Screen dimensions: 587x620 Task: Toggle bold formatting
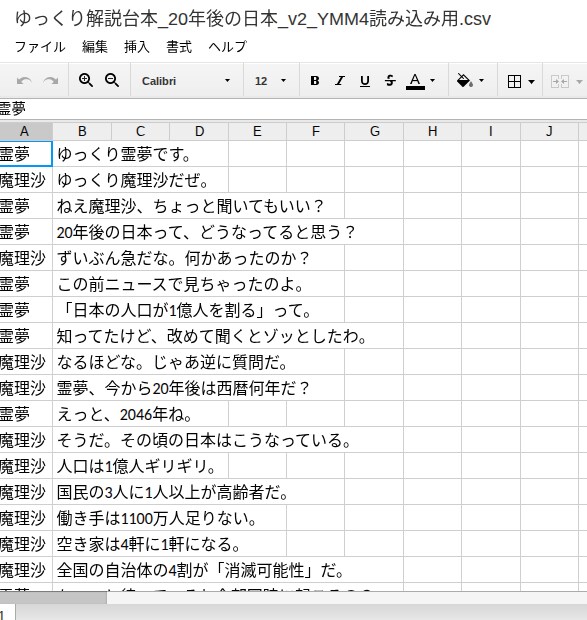[315, 81]
